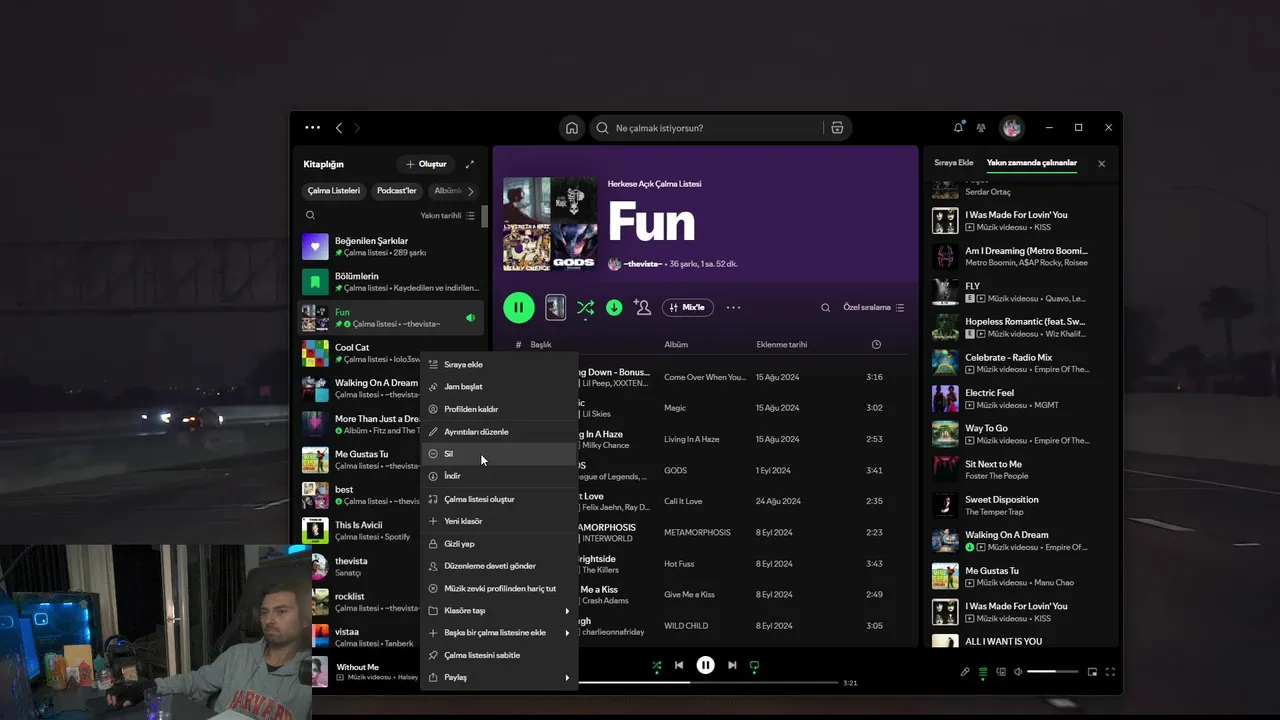Viewport: 1280px width, 720px height.
Task: Skip to next track
Action: click(x=732, y=665)
